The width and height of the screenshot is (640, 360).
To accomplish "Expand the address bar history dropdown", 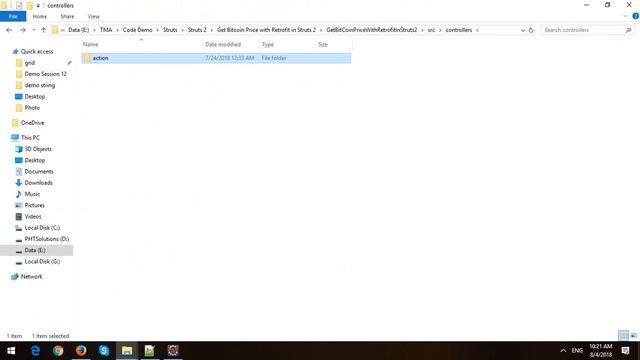I will point(522,30).
